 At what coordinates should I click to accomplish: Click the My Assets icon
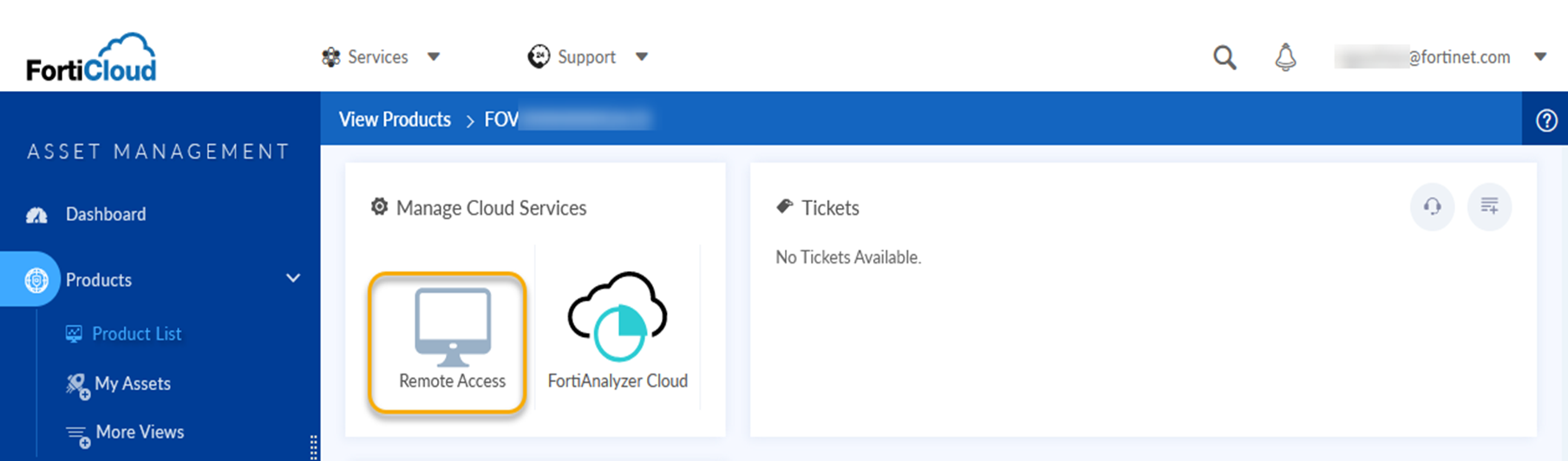(x=77, y=386)
